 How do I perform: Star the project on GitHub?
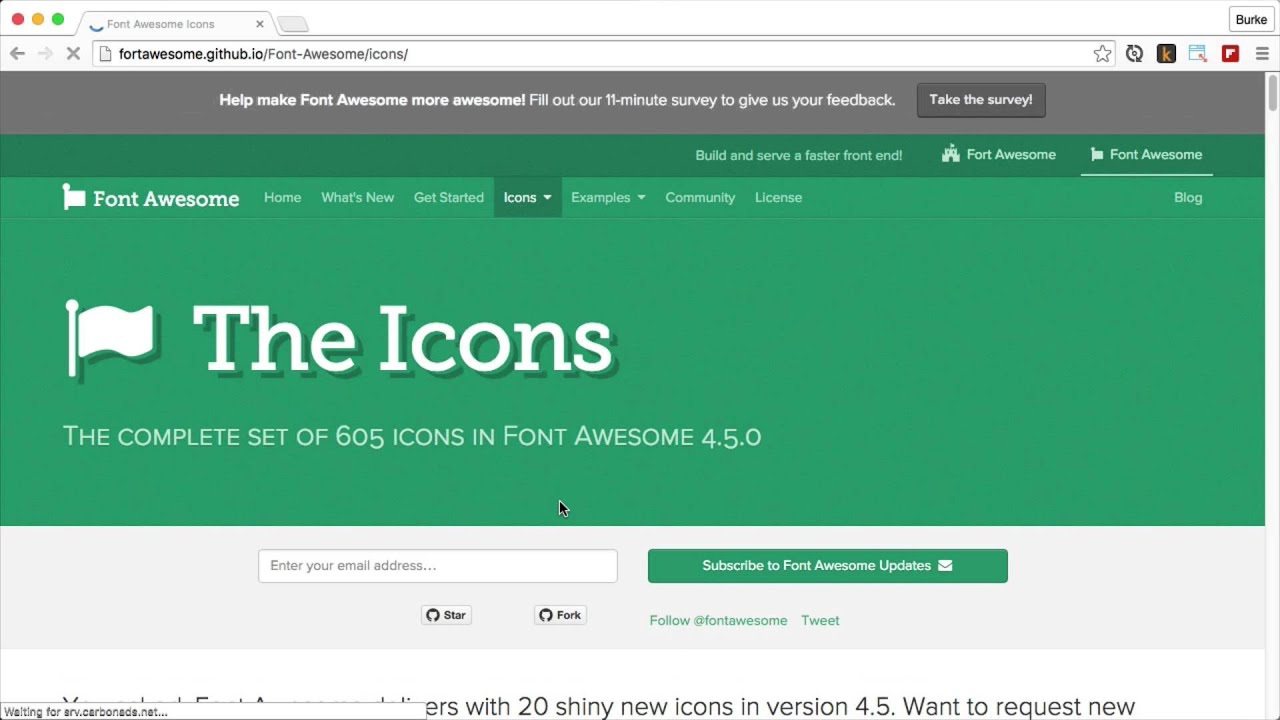[x=446, y=615]
